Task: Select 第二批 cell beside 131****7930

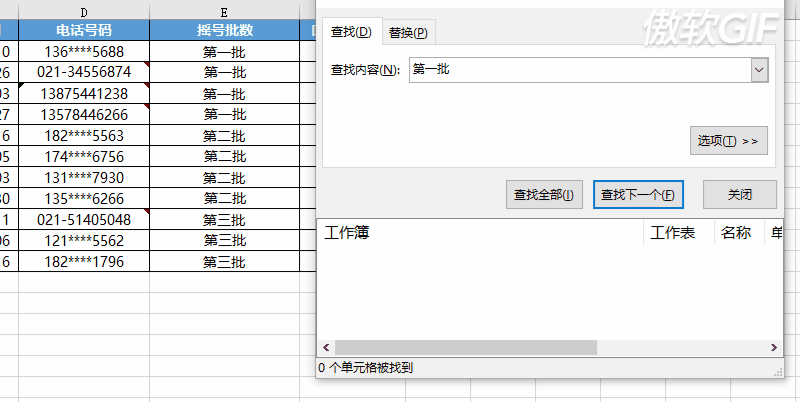Action: 224,178
